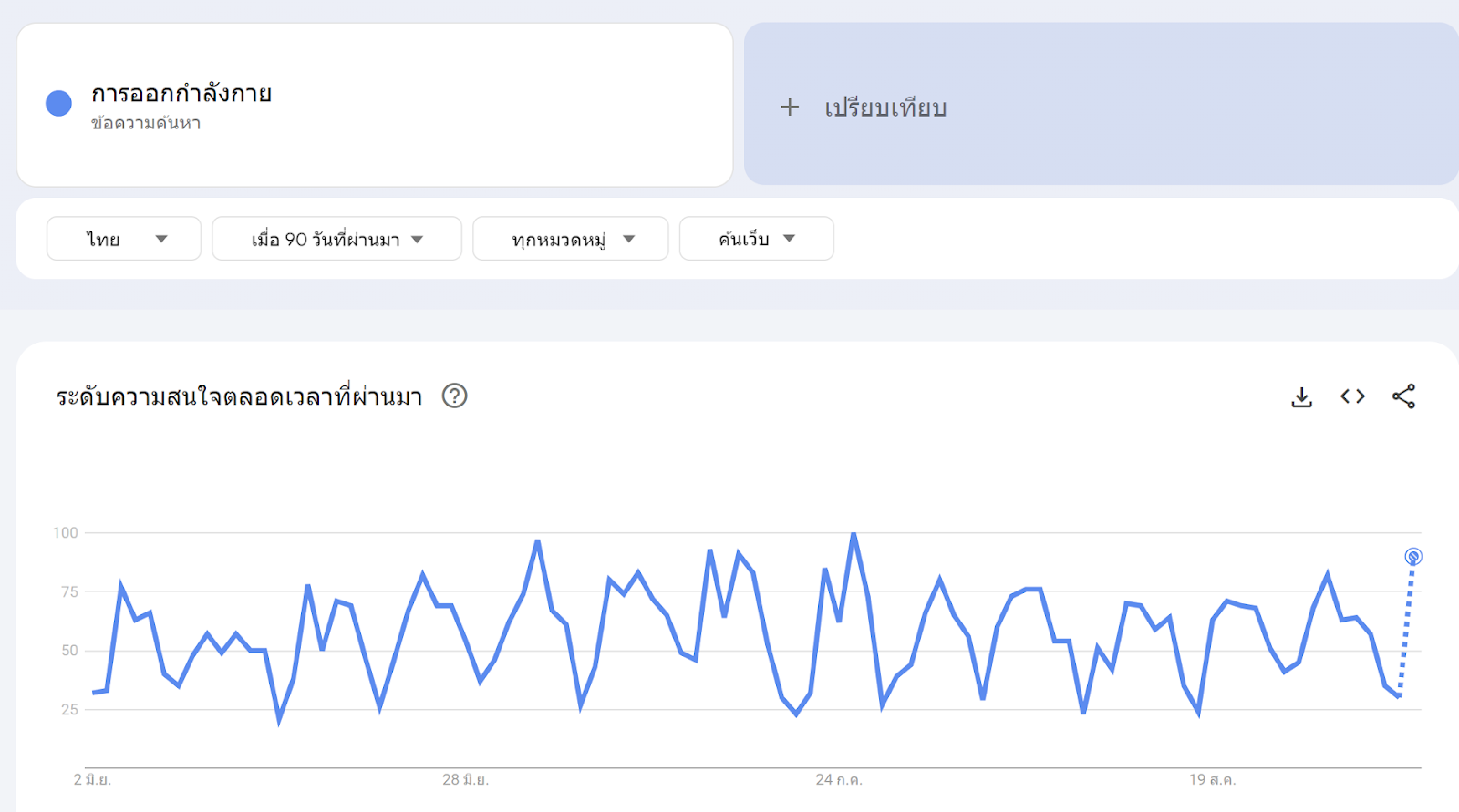Screen dimensions: 1459x812
Task: Open the time range dropdown เมื่อ 90 วันที่ผ่านมา
Action: pyautogui.click(x=336, y=238)
